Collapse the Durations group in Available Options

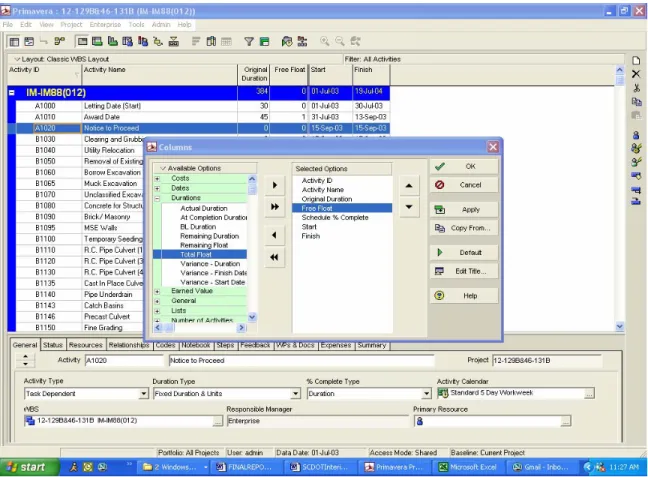(157, 198)
